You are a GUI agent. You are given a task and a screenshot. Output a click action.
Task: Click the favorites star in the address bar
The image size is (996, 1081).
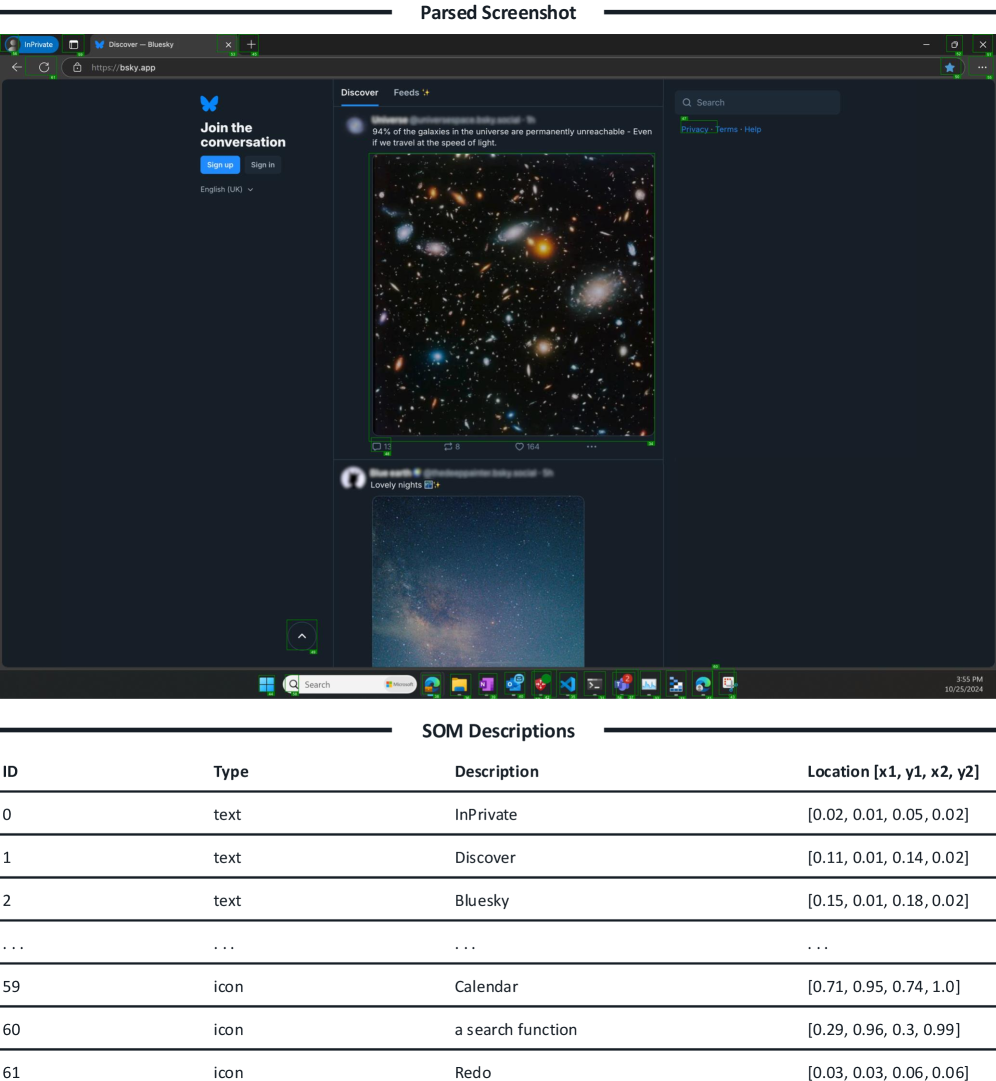click(949, 67)
